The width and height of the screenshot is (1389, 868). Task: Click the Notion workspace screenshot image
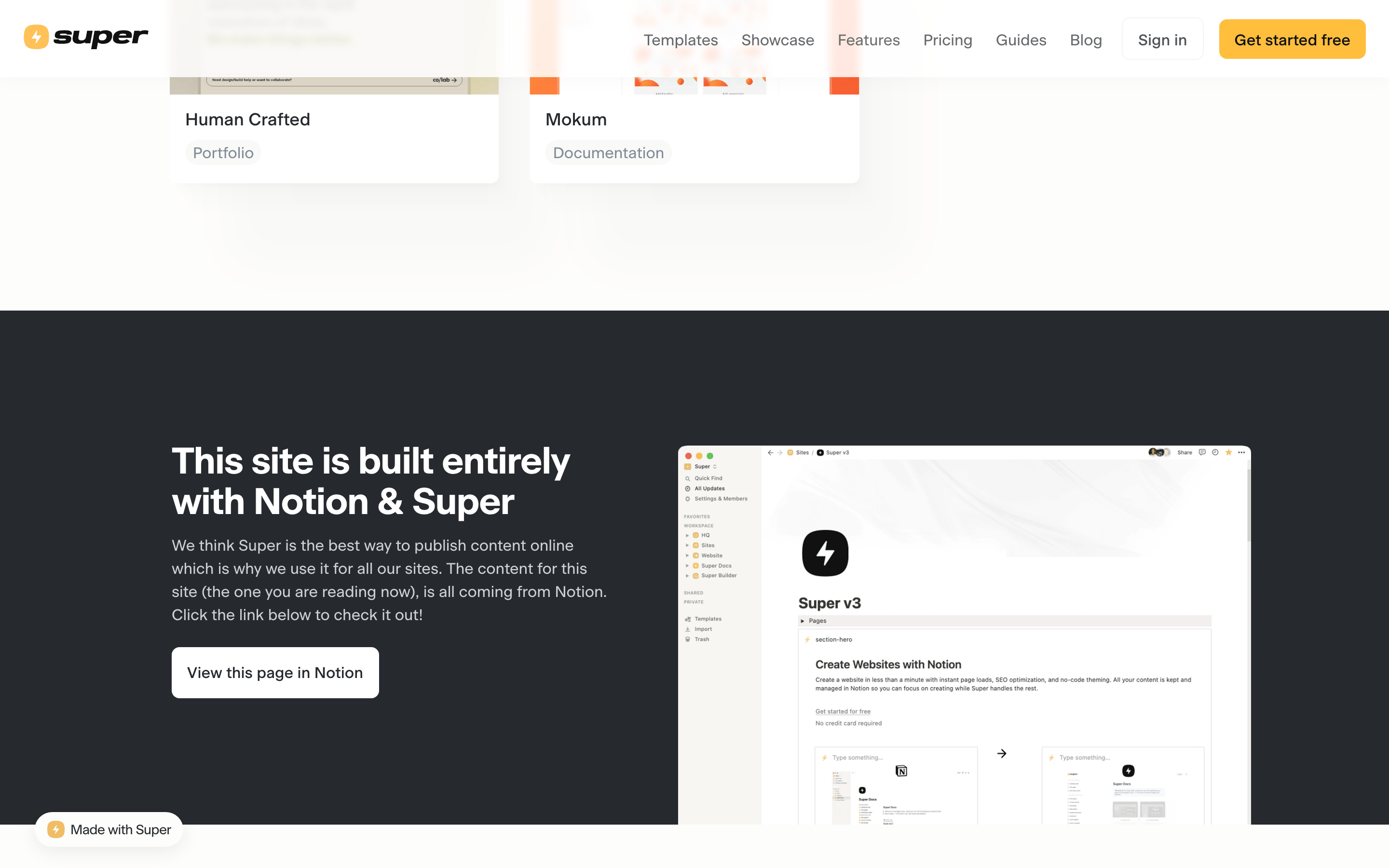click(964, 635)
